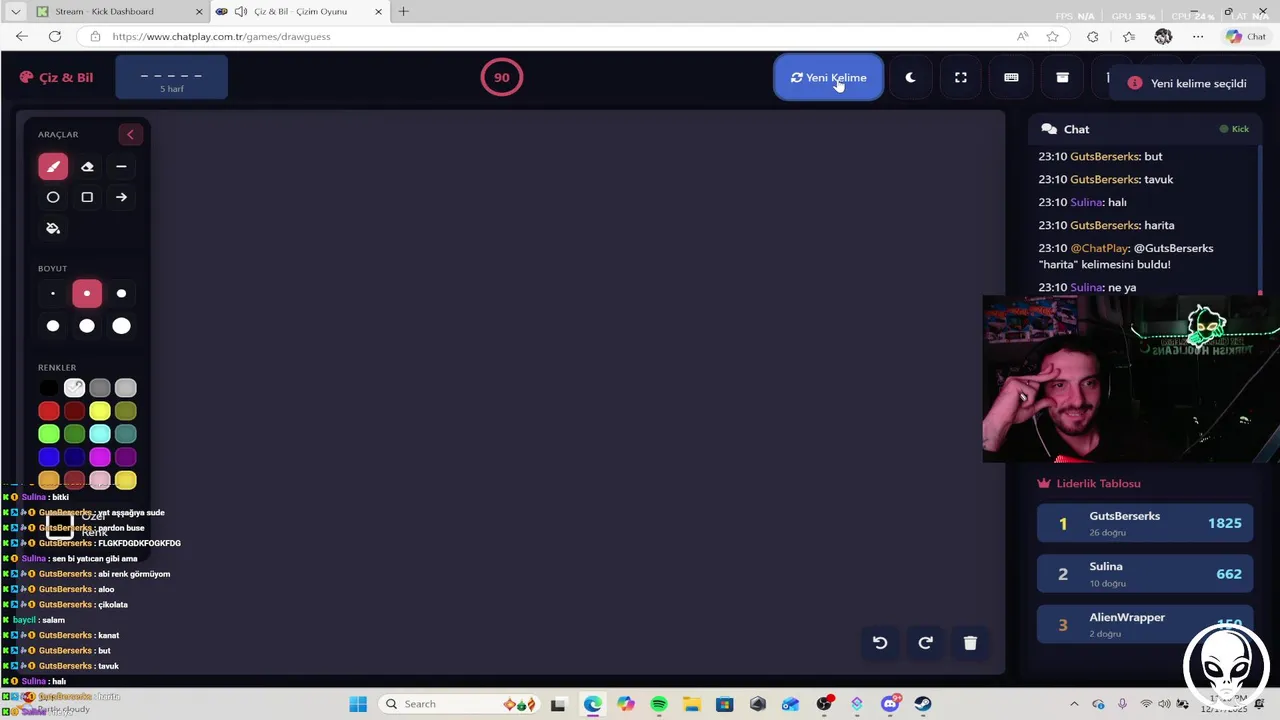Pick the magenta color swatch
This screenshot has height=720, width=1280.
tap(100, 457)
